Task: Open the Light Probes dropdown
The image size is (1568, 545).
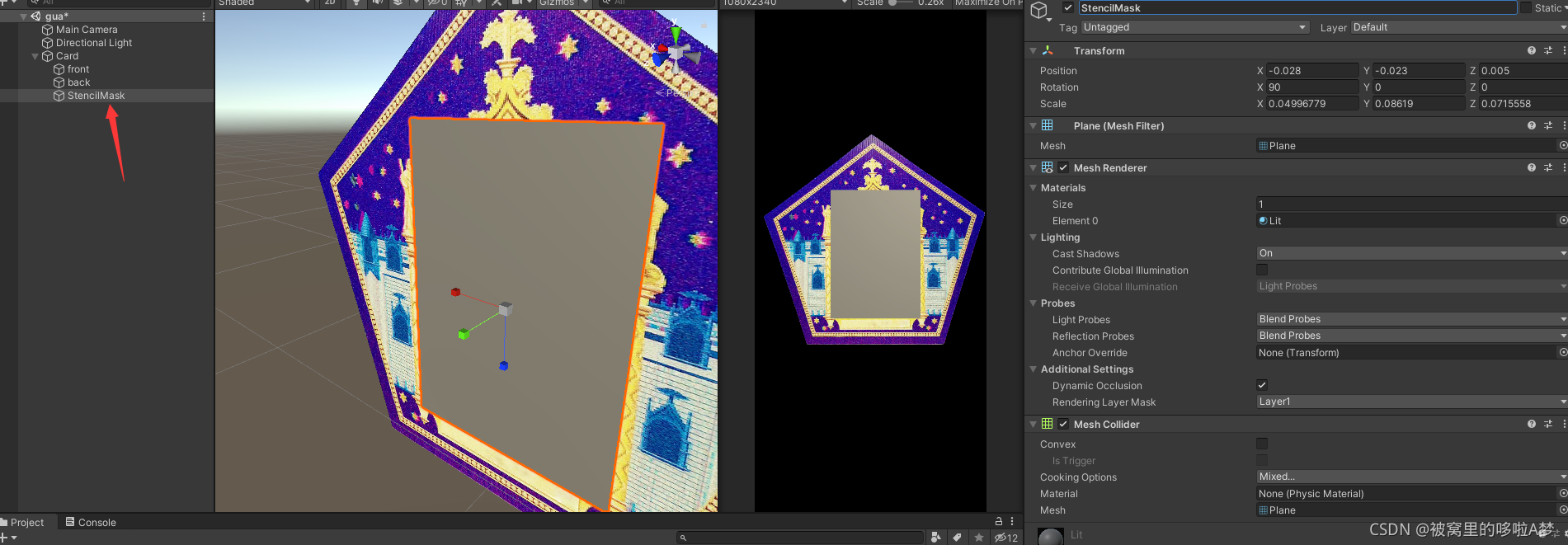Action: coord(1411,319)
